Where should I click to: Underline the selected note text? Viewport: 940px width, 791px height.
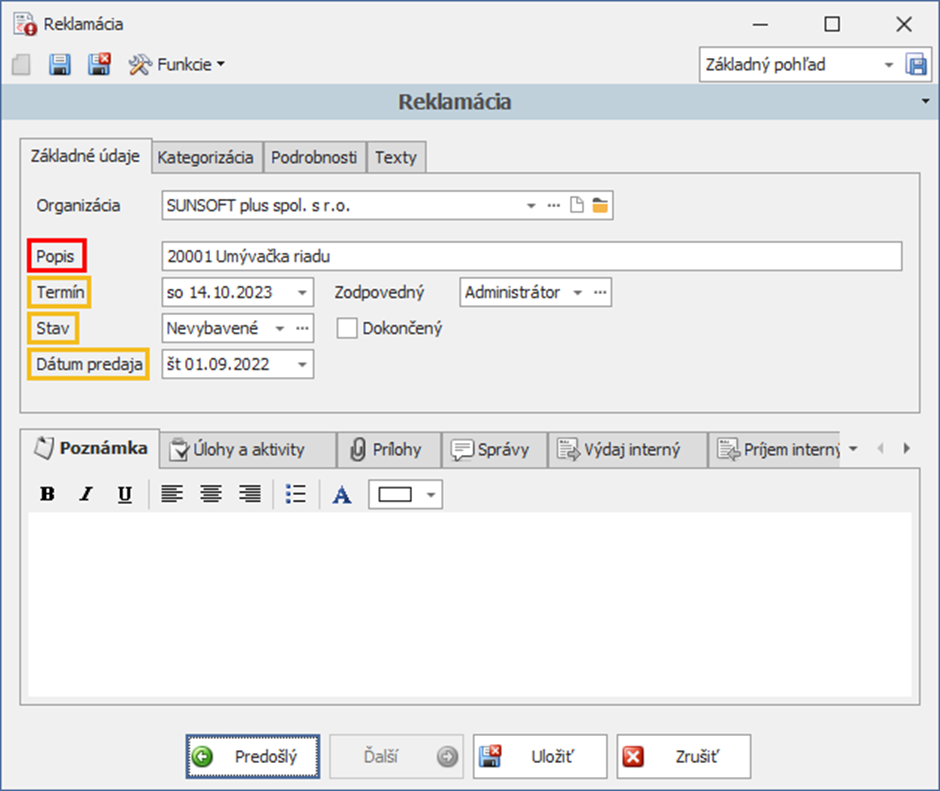[125, 494]
